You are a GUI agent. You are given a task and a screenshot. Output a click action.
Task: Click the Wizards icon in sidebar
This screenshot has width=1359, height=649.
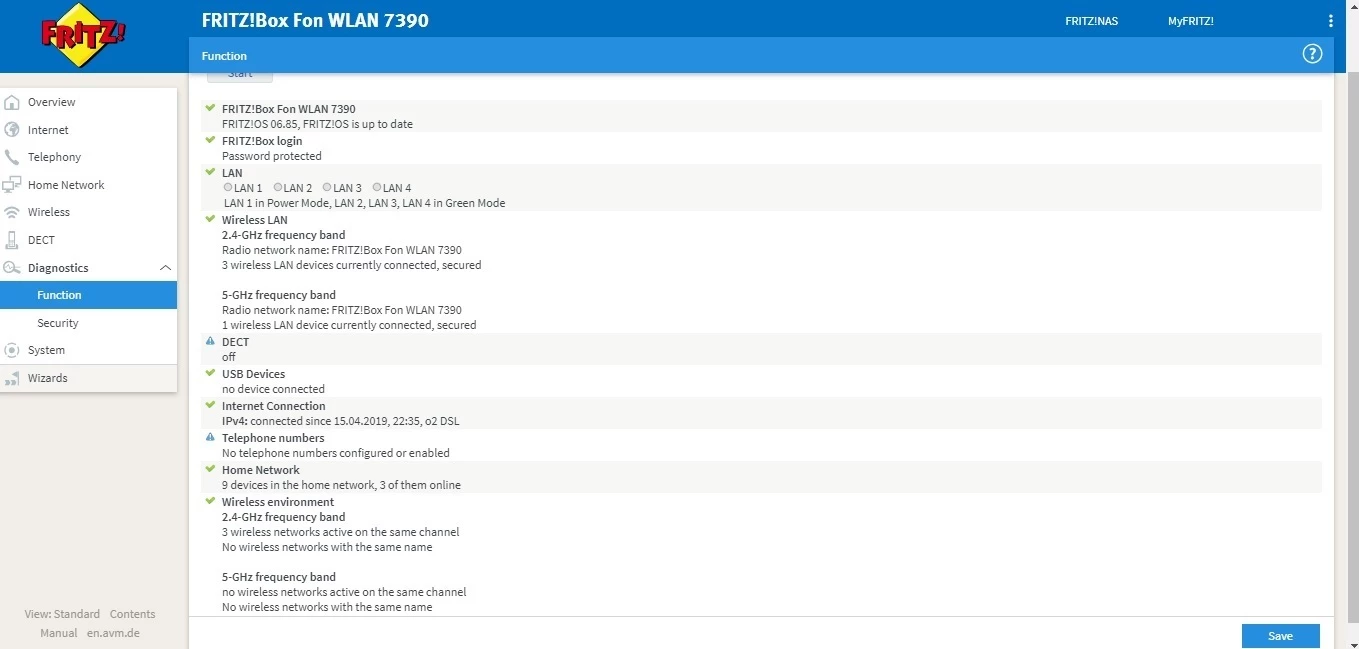[x=12, y=378]
